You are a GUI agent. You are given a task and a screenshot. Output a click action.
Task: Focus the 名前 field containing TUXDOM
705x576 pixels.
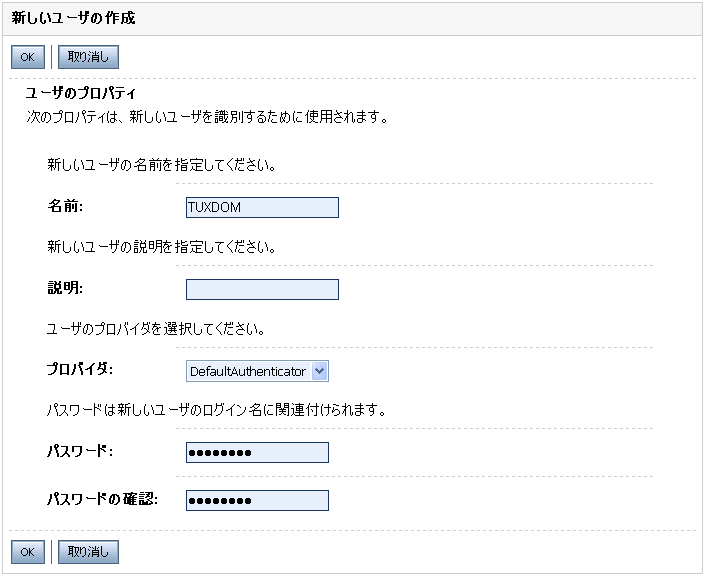tap(262, 207)
